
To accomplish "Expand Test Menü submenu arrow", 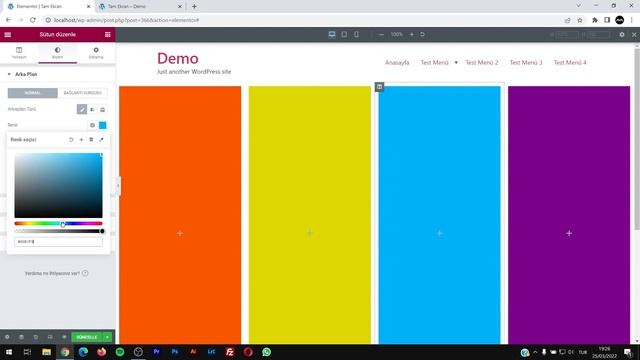I will point(456,62).
